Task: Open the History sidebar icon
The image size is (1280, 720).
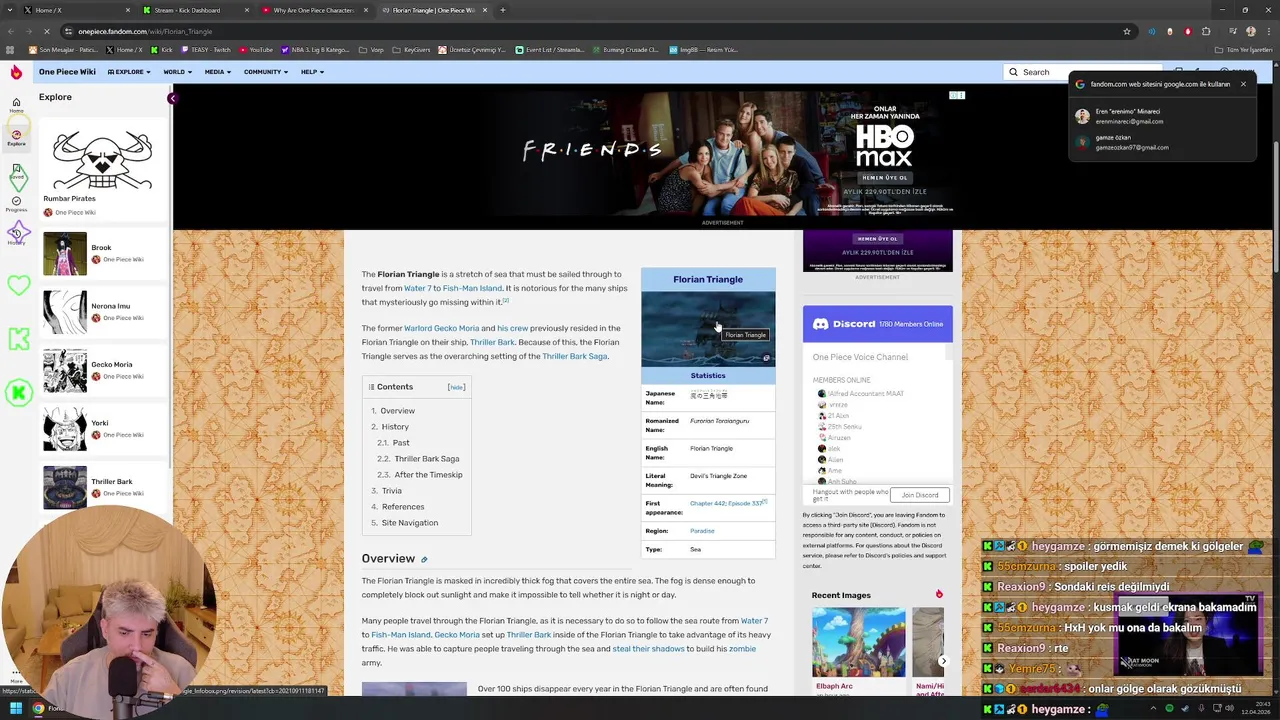Action: [16, 236]
